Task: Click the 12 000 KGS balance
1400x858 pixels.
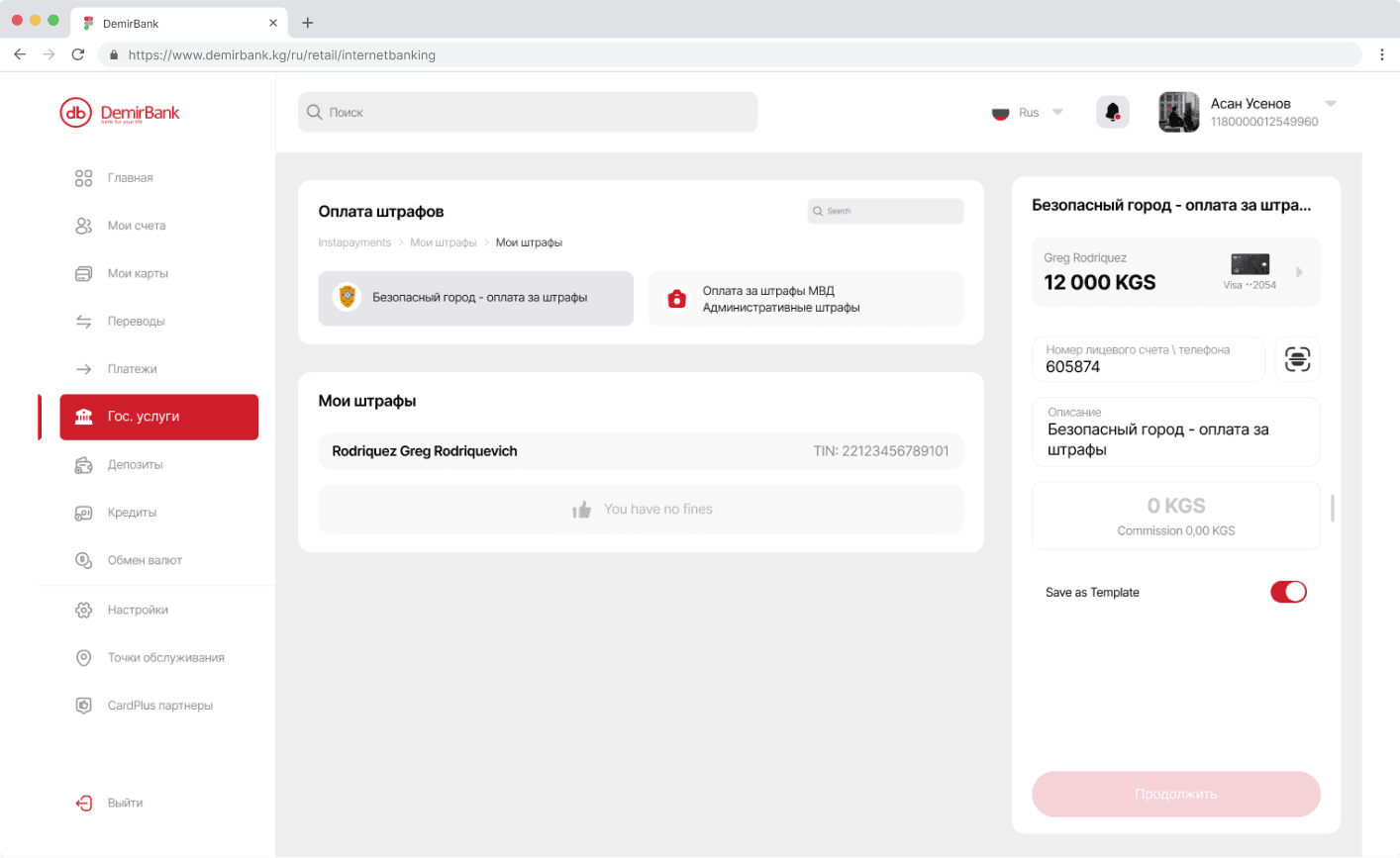Action: tap(1100, 282)
